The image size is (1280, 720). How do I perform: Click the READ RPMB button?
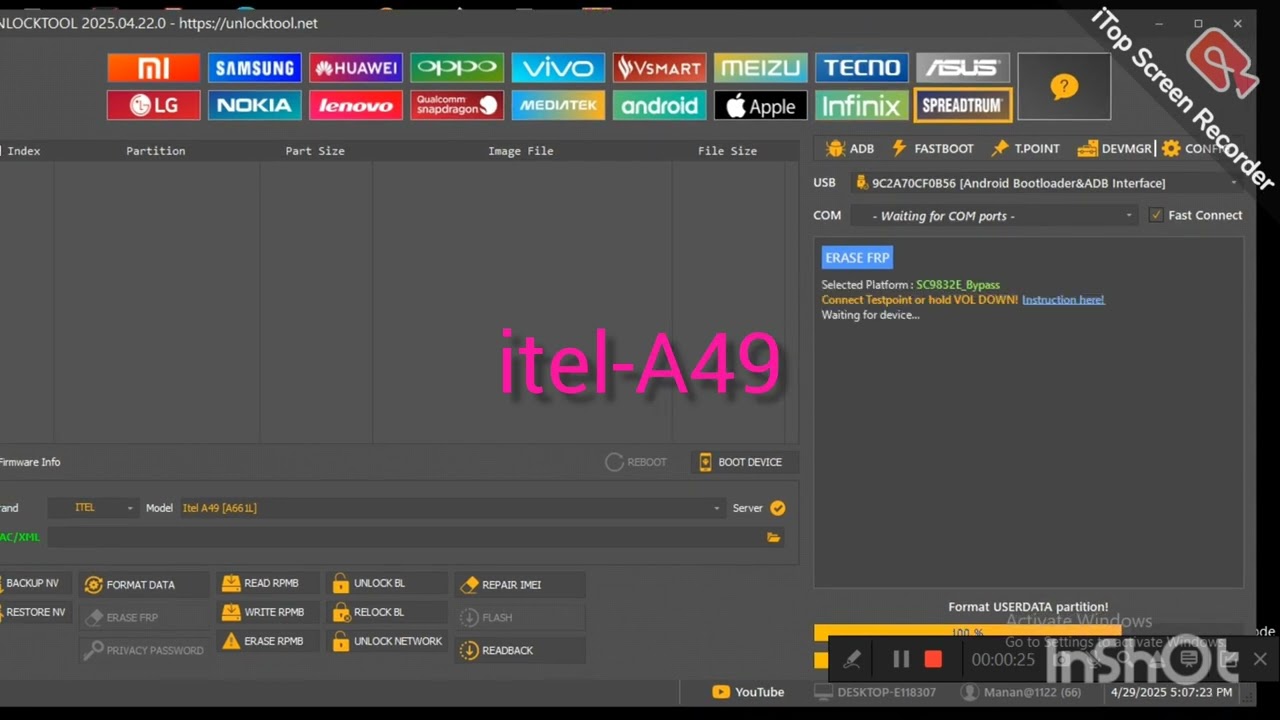(x=268, y=583)
